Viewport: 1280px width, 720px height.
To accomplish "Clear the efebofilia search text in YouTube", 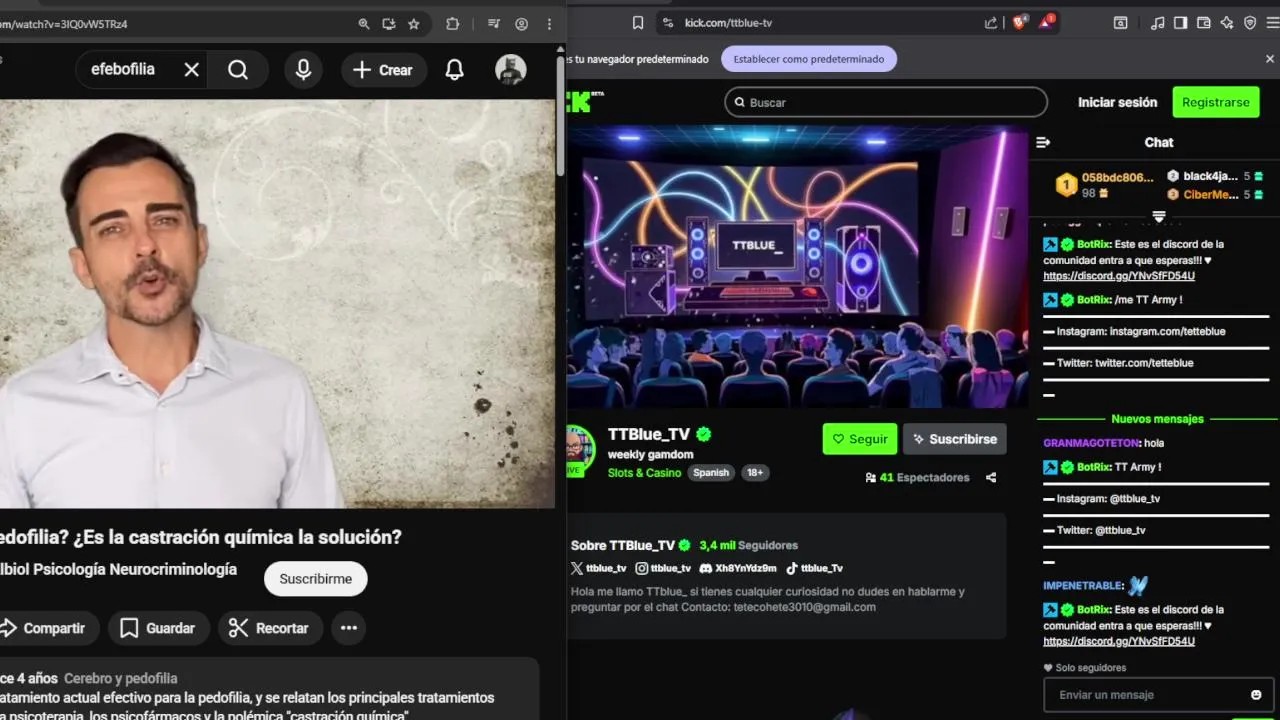I will point(191,70).
